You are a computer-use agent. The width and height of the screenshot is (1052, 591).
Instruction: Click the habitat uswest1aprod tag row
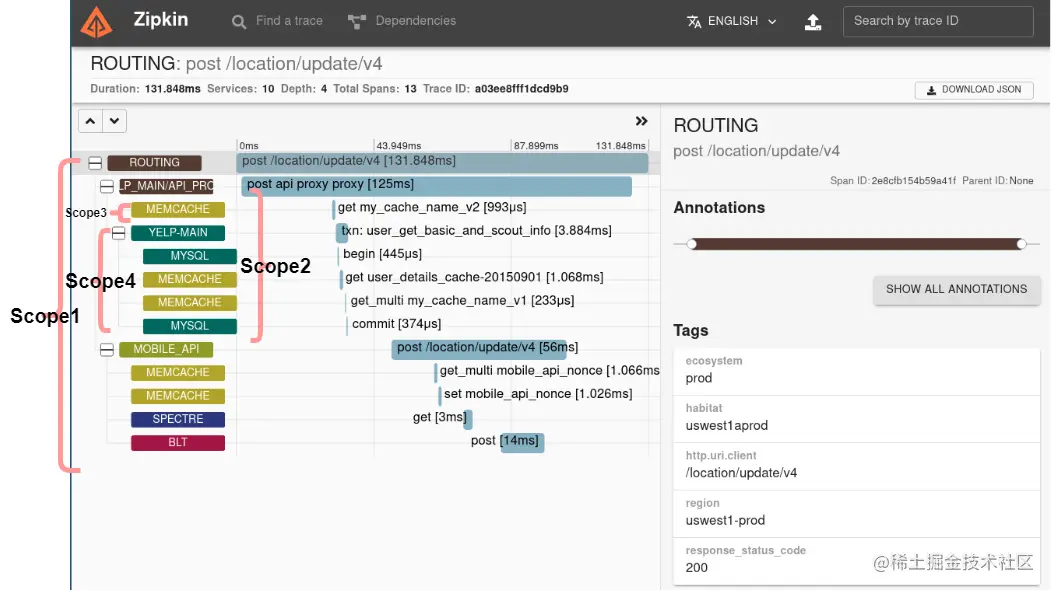856,419
